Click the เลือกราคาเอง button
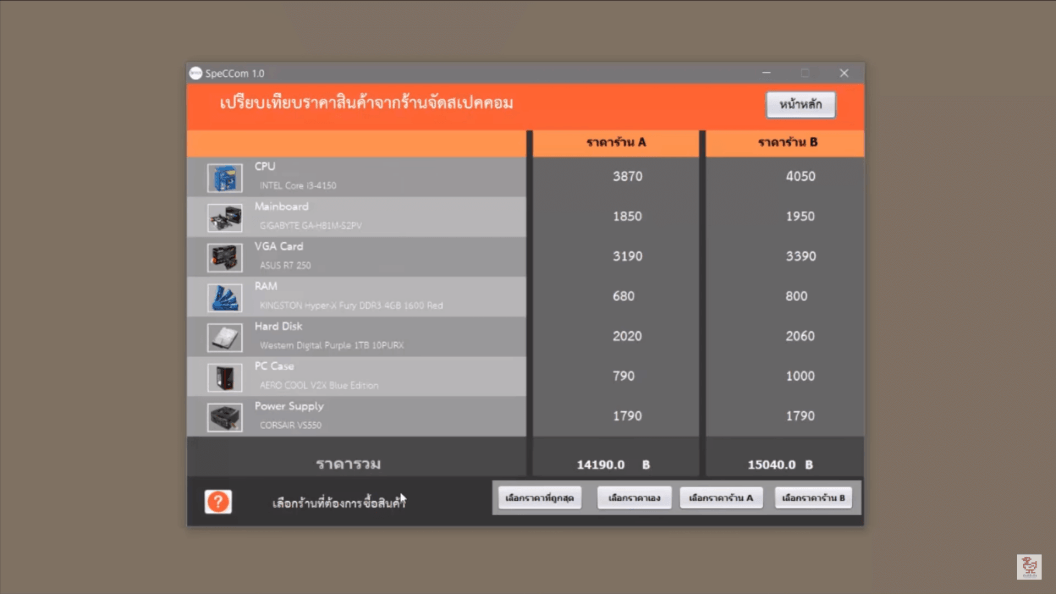 click(634, 498)
